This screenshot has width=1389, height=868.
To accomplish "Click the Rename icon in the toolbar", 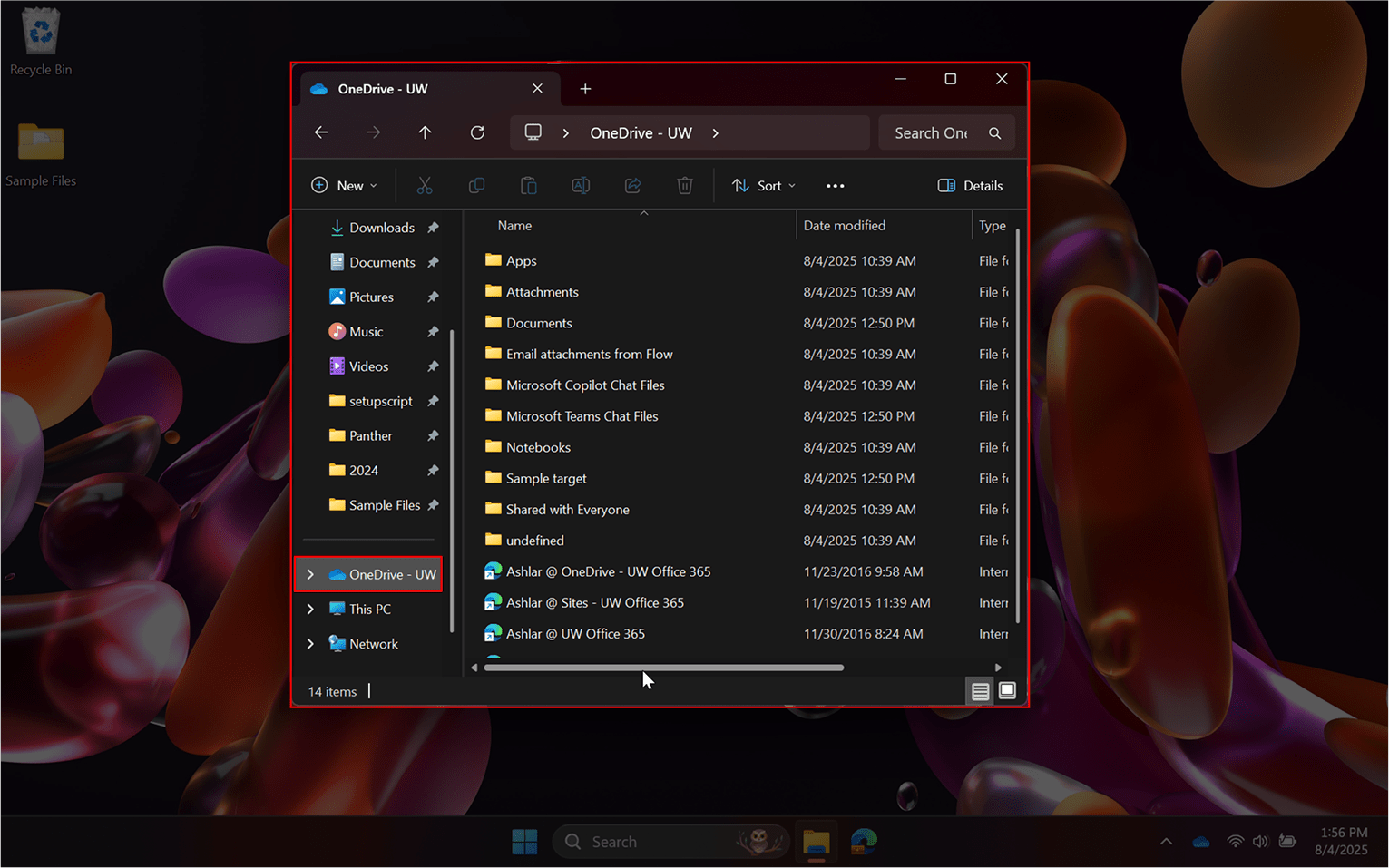I will tap(581, 185).
